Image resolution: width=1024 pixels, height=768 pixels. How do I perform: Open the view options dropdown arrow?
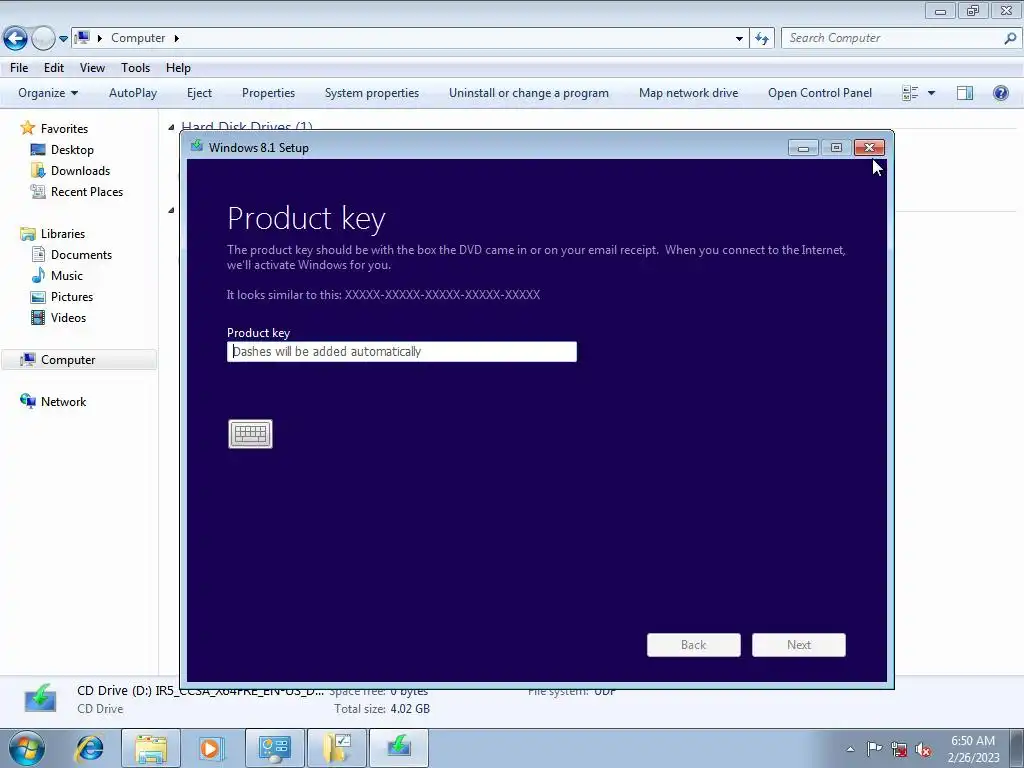pos(931,93)
